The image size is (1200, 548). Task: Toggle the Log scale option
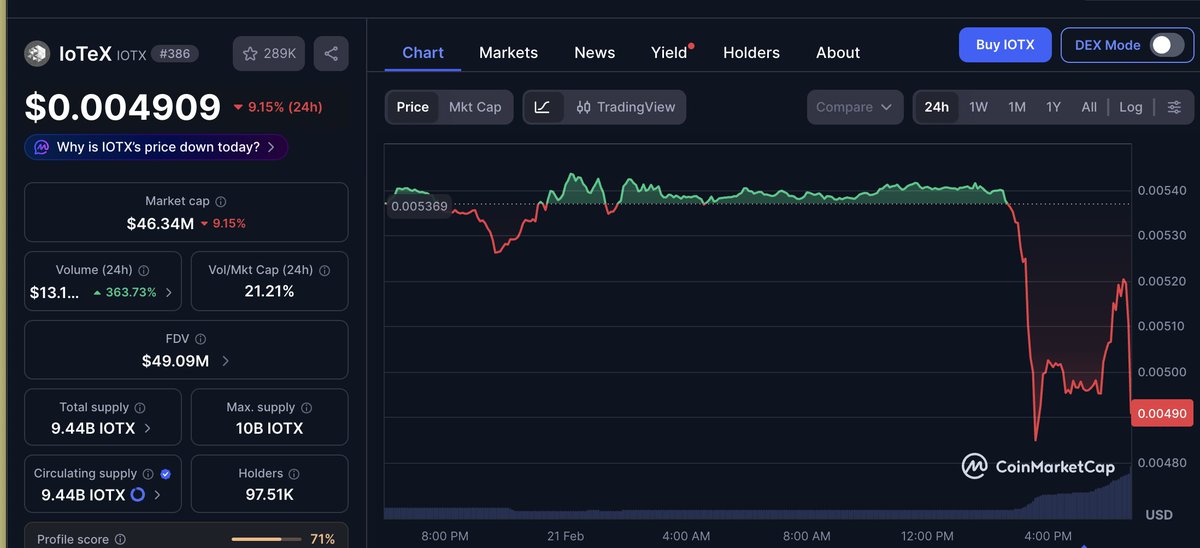pos(1130,107)
